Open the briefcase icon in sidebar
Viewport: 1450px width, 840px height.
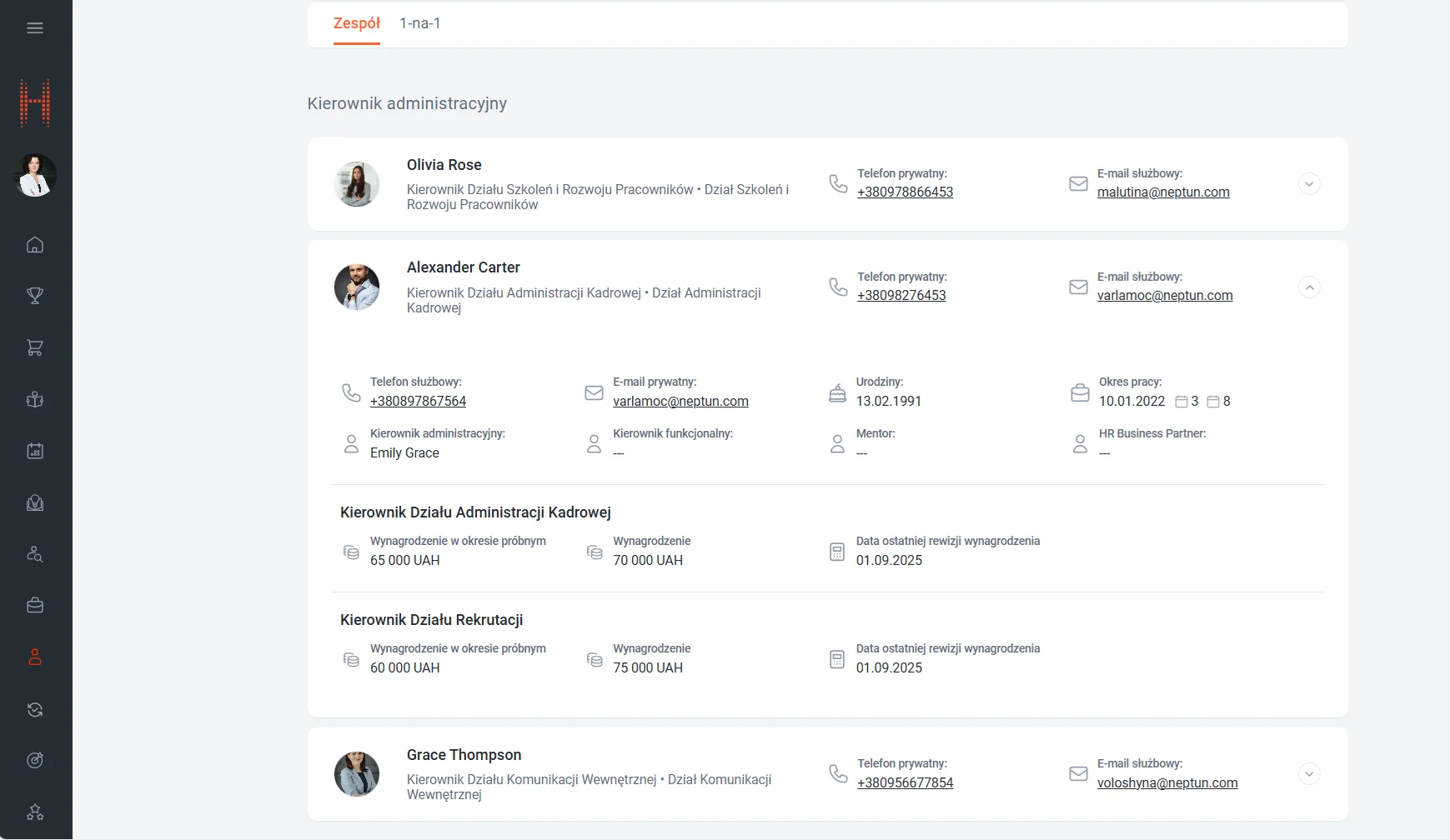coord(35,606)
